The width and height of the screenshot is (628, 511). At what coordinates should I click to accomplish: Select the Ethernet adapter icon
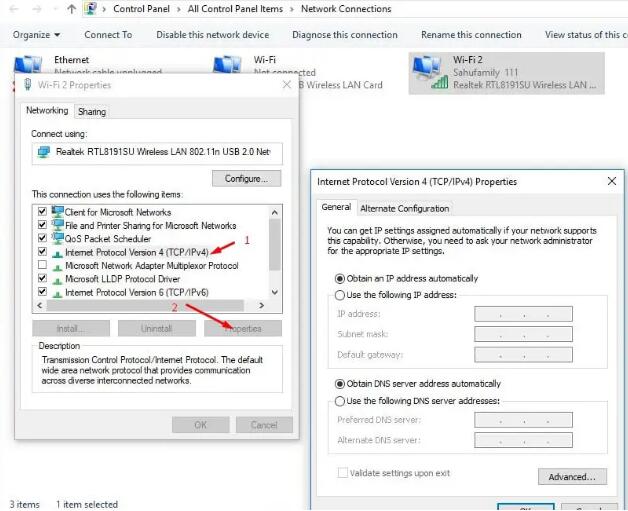28,65
